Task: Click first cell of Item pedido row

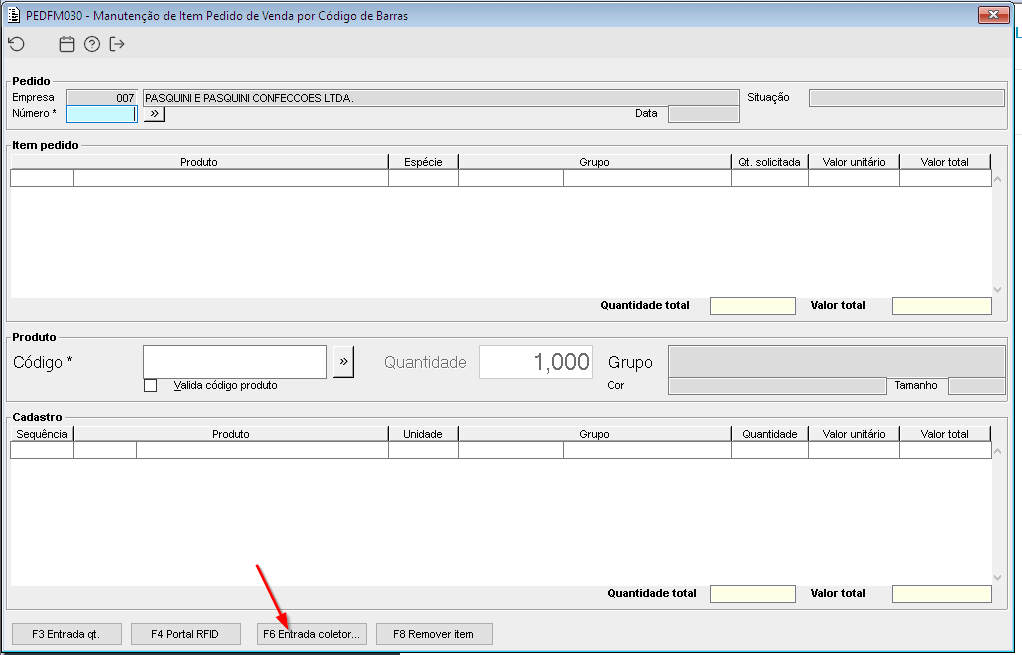Action: coord(42,178)
